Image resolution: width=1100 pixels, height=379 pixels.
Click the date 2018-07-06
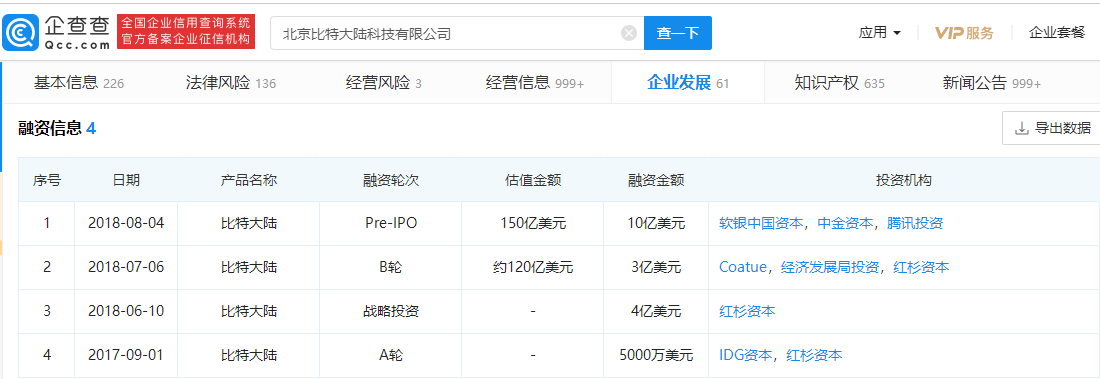pos(126,267)
